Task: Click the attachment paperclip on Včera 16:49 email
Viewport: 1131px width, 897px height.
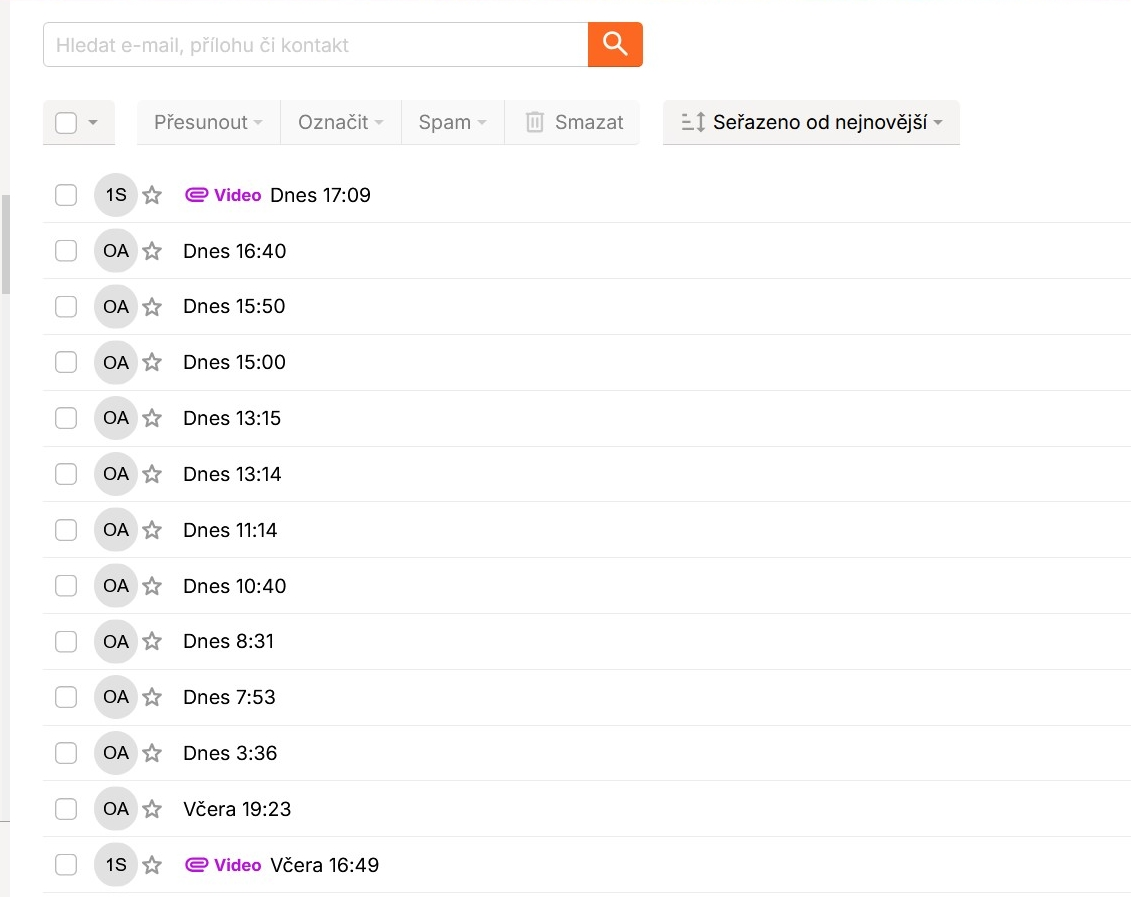Action: tap(196, 865)
